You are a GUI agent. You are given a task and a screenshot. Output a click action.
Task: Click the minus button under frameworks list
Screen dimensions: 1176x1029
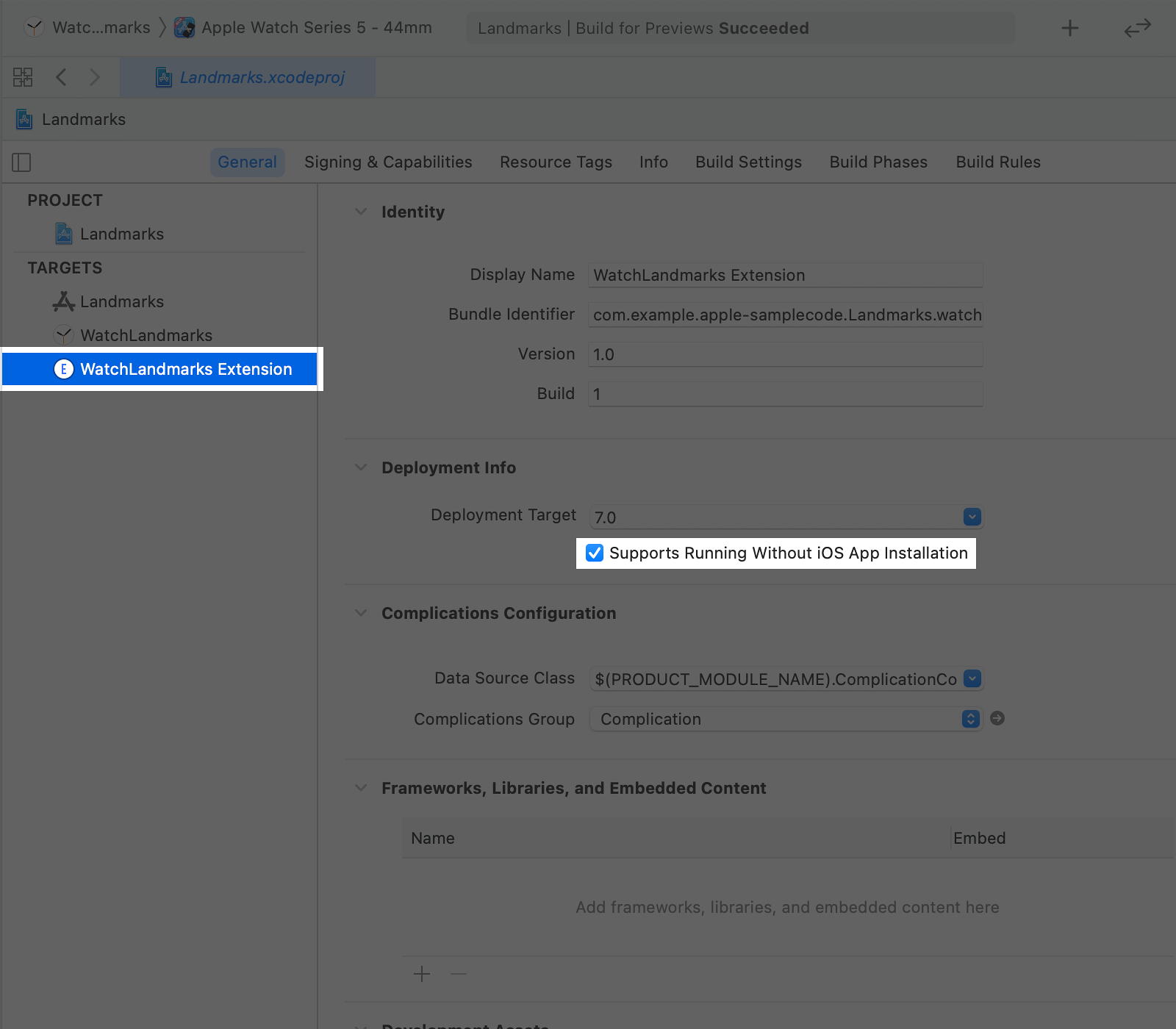(x=459, y=974)
